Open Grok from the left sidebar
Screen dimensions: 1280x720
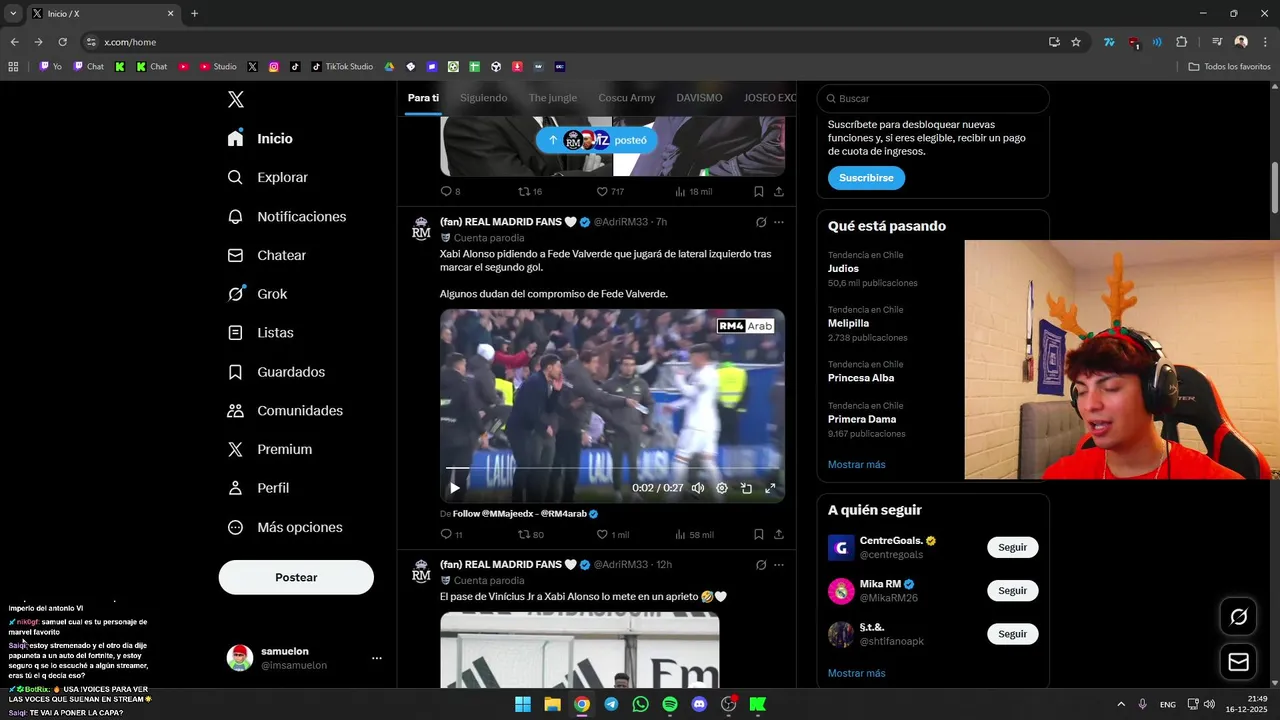point(257,294)
